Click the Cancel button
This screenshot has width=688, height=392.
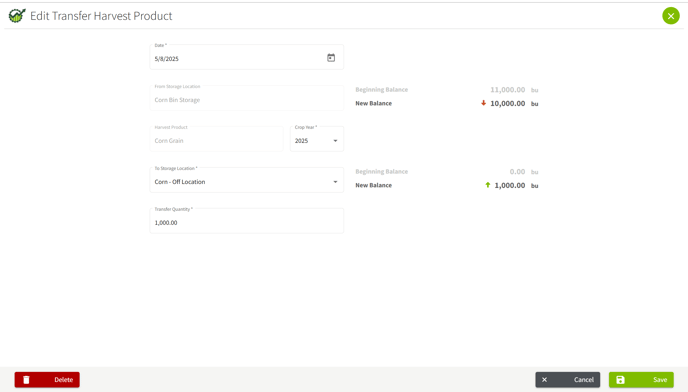567,380
